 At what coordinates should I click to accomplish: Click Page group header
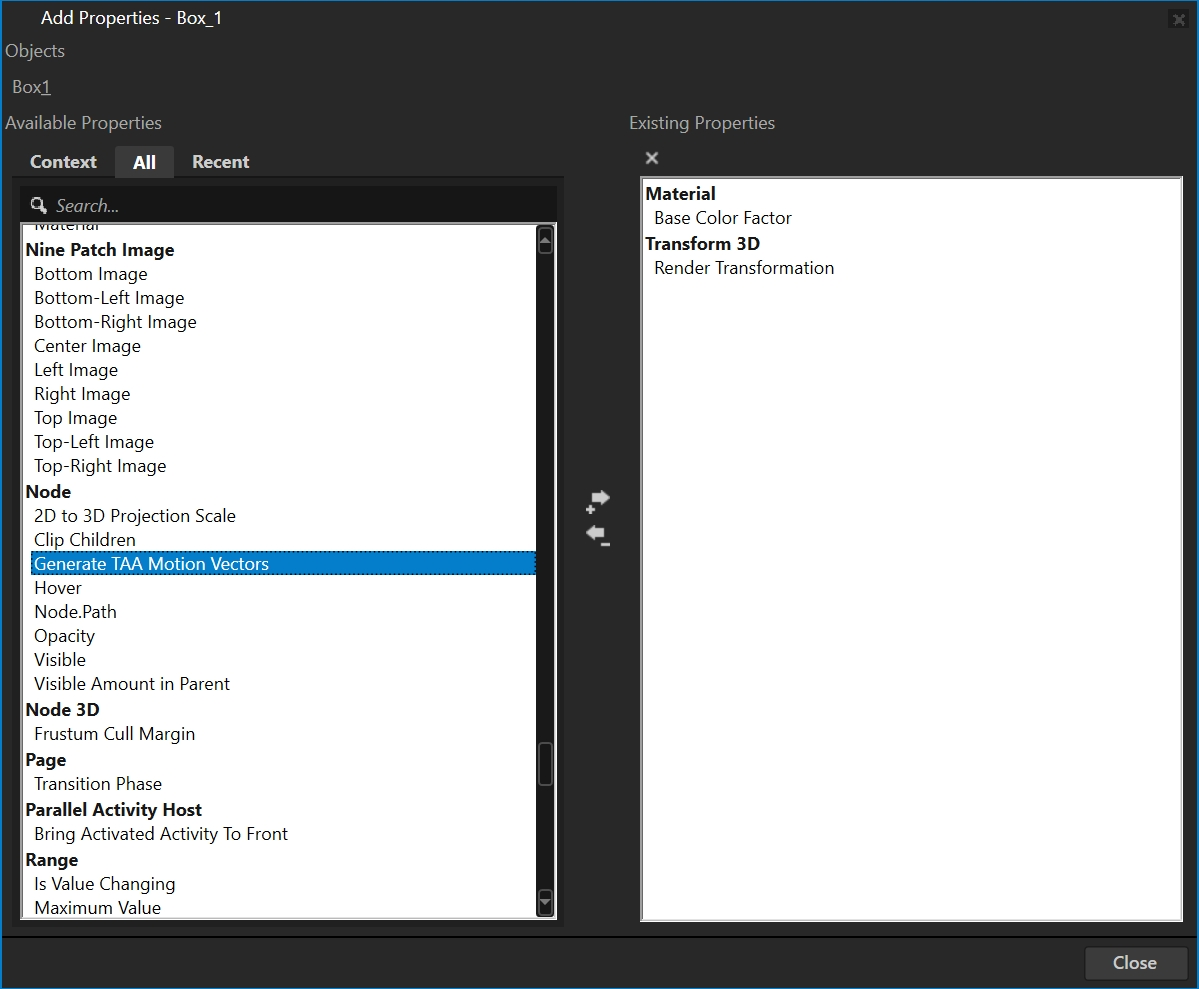click(46, 760)
